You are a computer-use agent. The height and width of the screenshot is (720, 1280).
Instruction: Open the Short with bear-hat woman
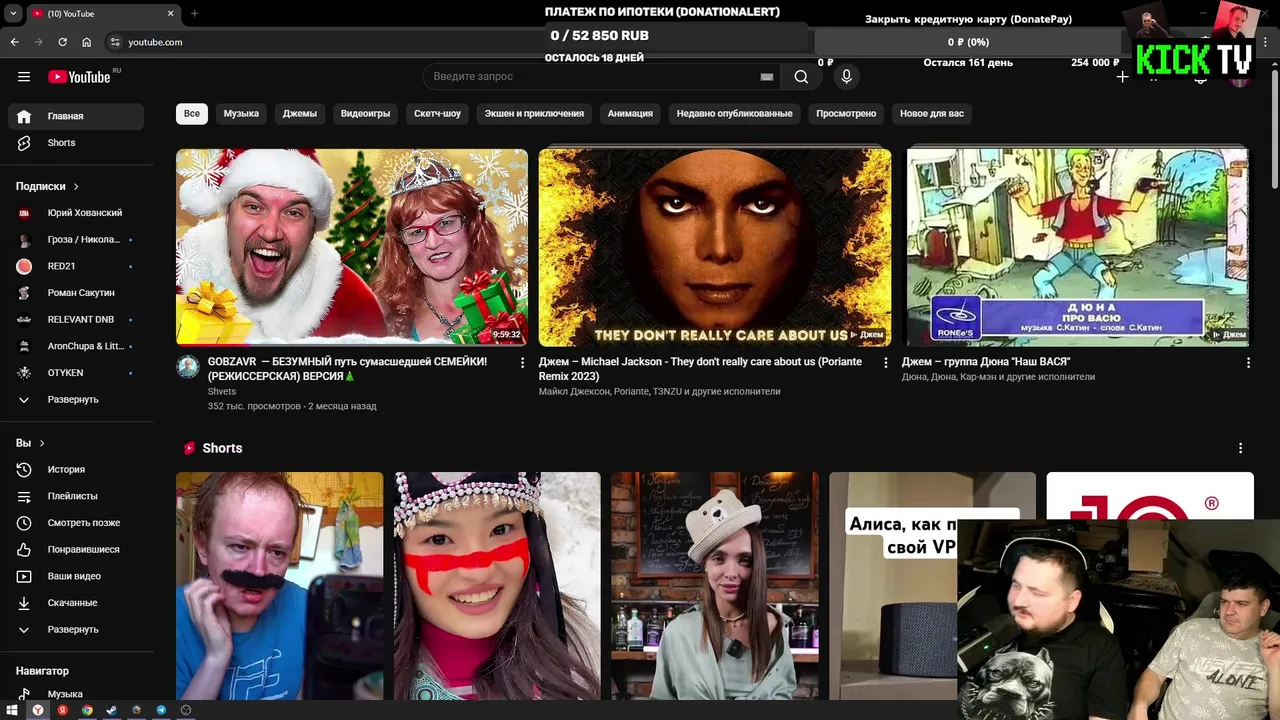coord(714,586)
